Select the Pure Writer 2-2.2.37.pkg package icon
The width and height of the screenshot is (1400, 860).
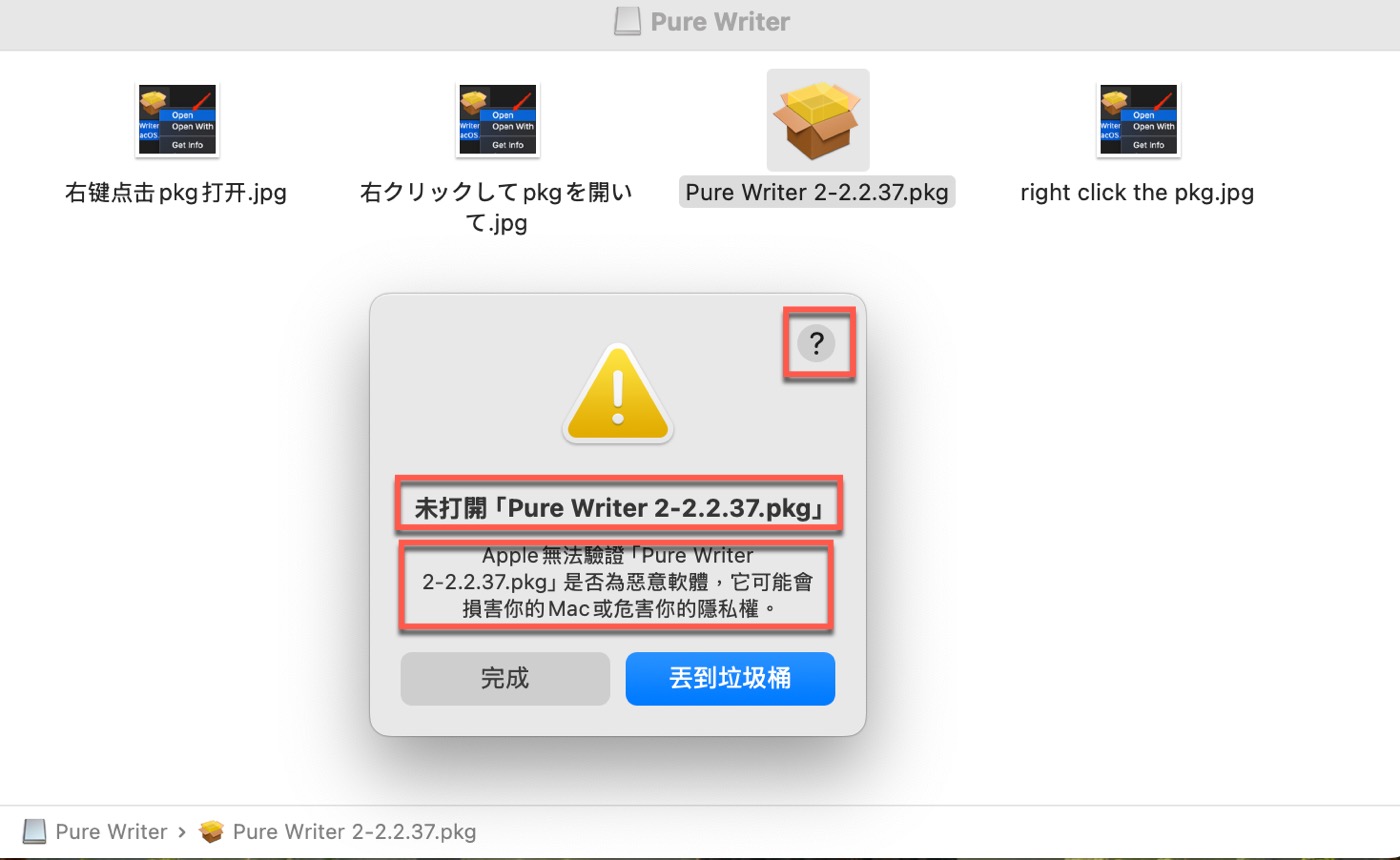tap(818, 120)
